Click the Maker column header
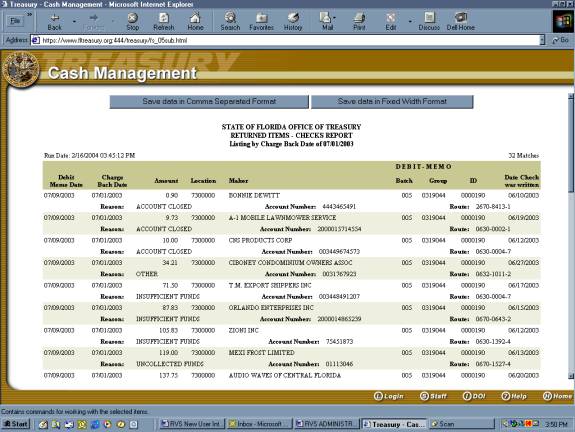 [x=238, y=180]
